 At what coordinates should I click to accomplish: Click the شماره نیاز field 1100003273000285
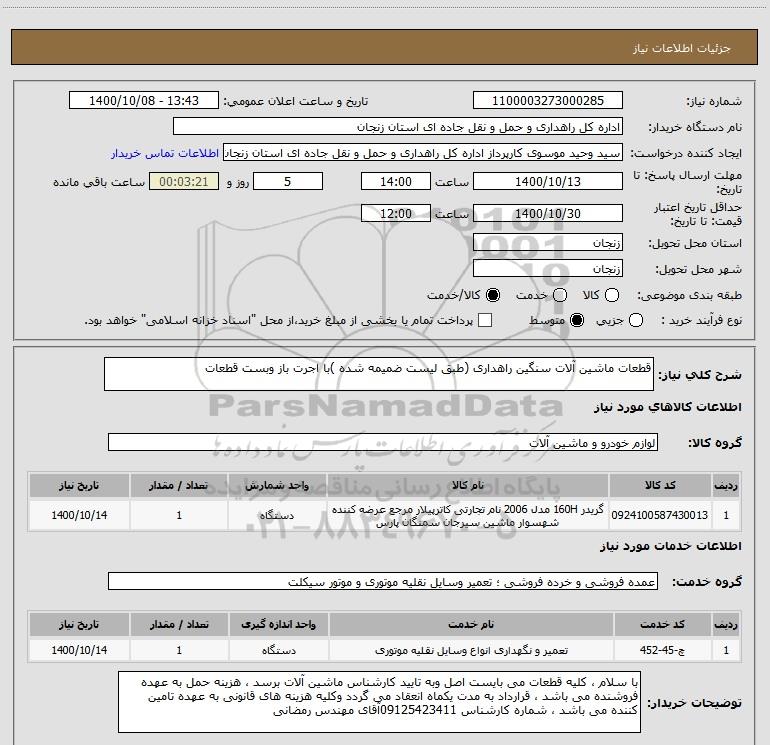coord(548,101)
